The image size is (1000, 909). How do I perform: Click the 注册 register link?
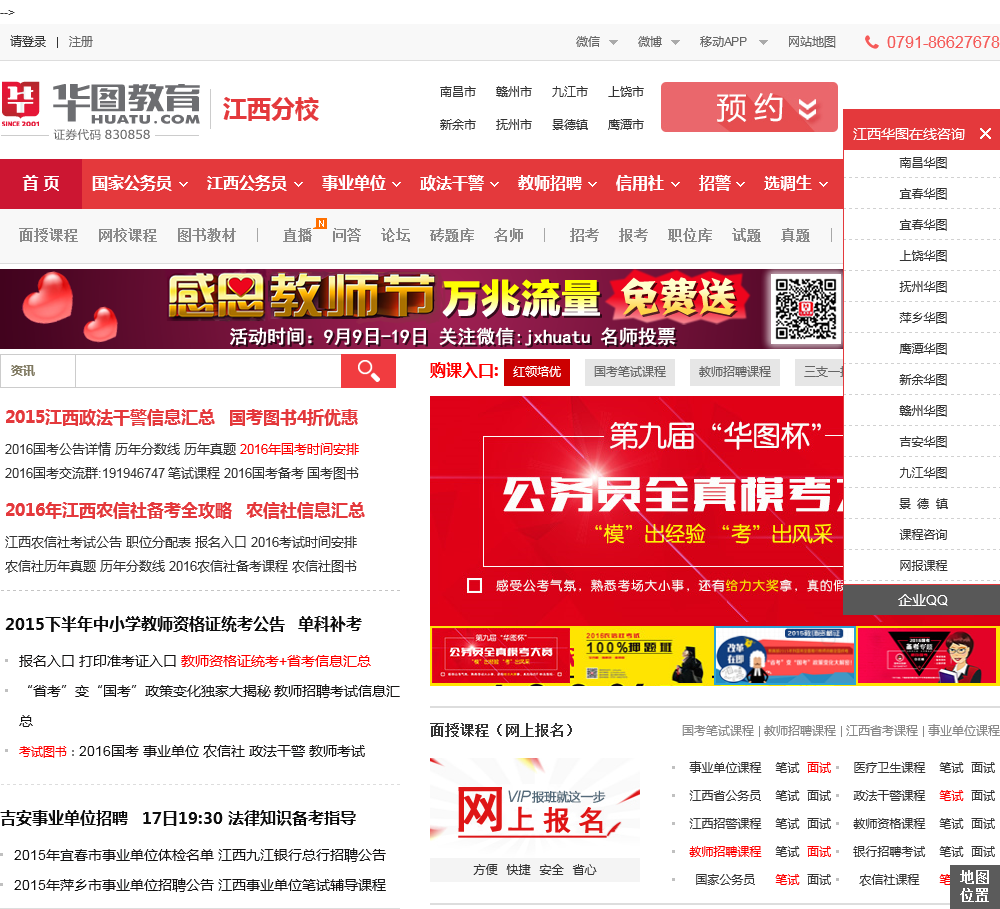pyautogui.click(x=81, y=42)
